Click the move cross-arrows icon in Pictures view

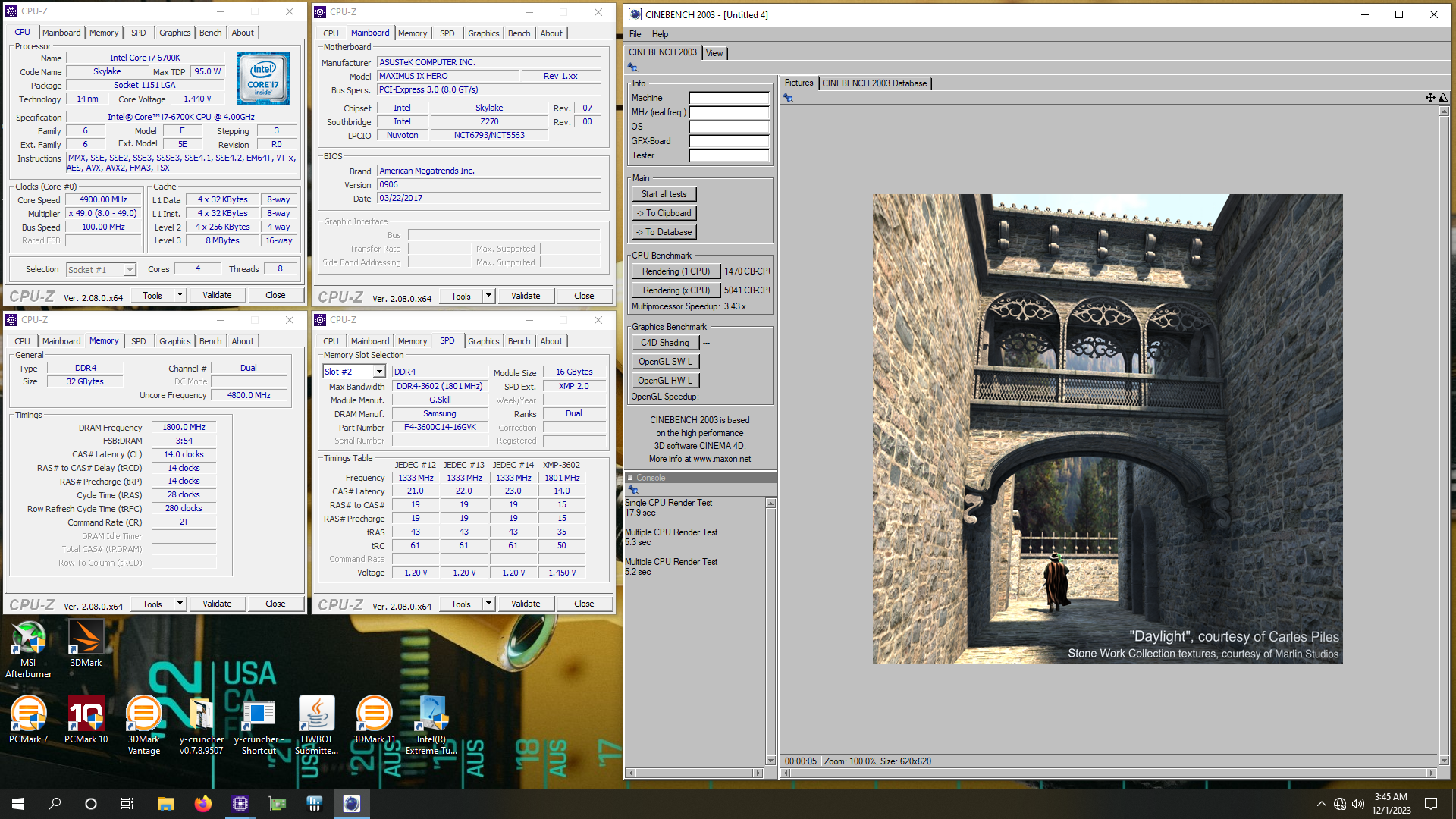point(1429,98)
